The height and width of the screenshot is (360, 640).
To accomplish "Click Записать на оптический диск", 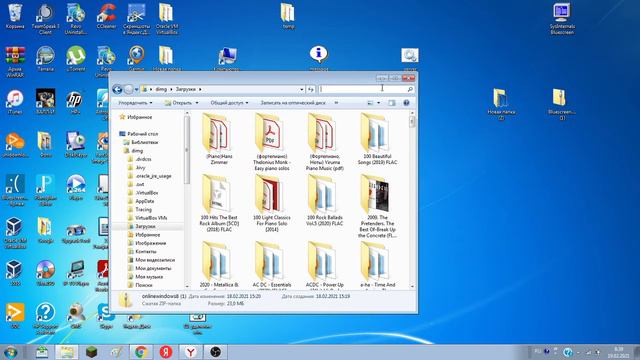I will point(293,103).
